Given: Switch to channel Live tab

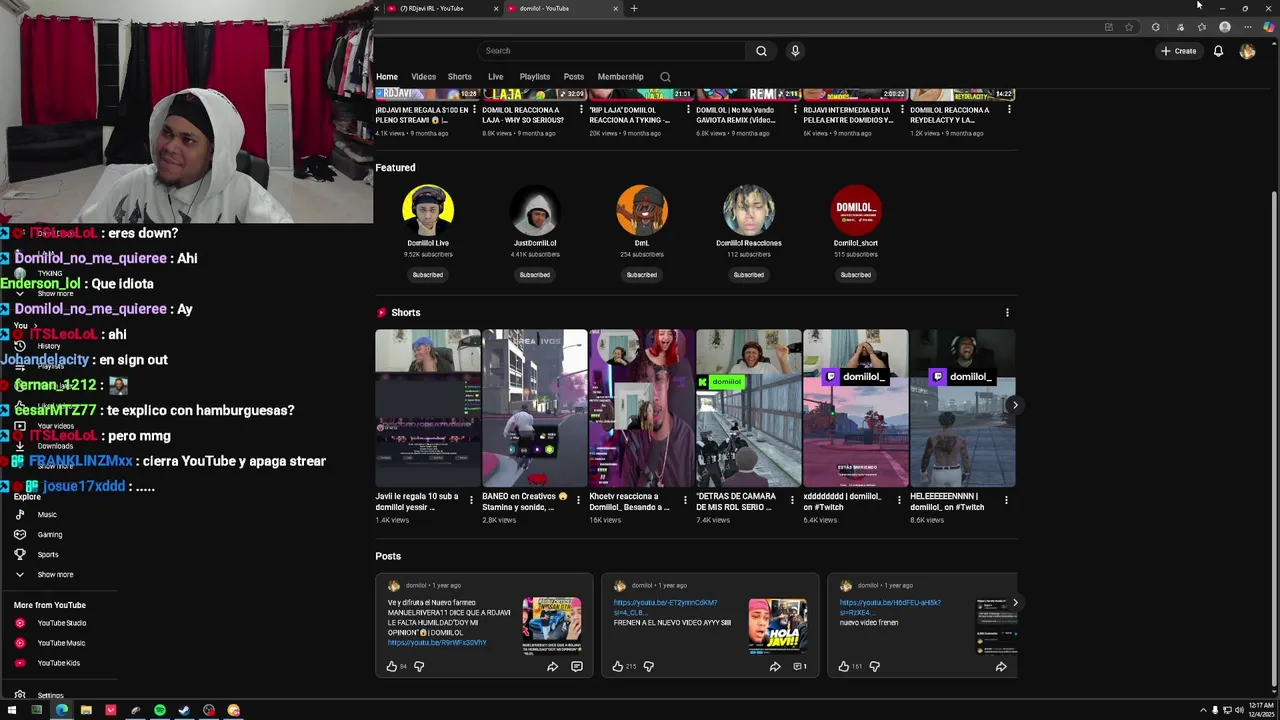Looking at the screenshot, I should coord(495,77).
